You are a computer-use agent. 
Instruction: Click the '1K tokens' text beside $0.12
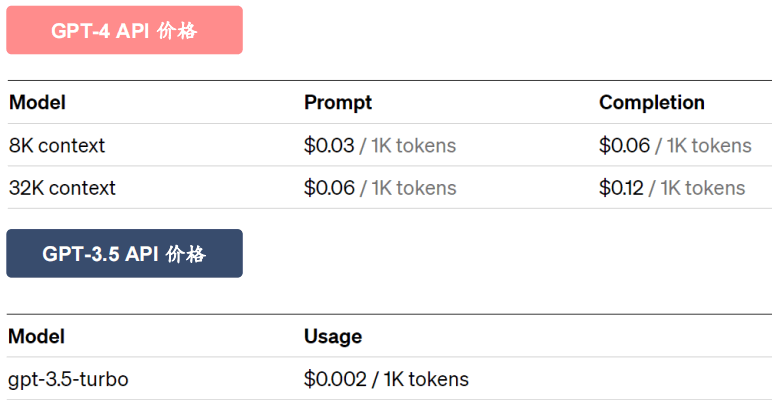pyautogui.click(x=703, y=188)
